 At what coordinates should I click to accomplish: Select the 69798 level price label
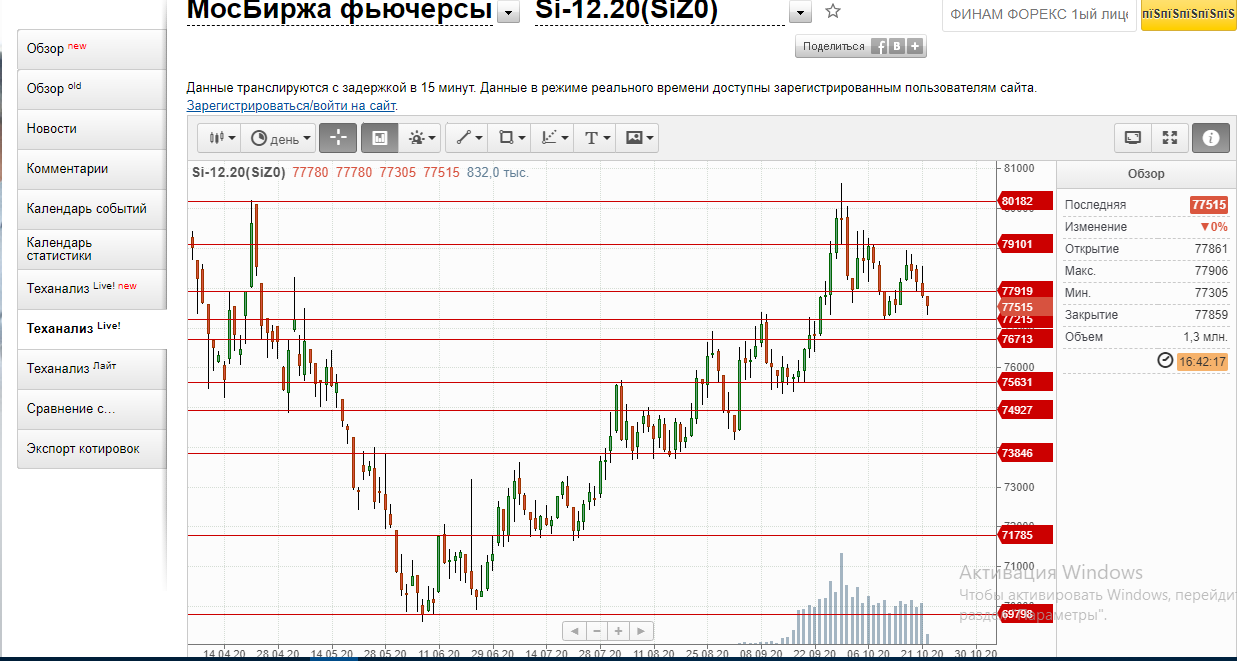pyautogui.click(x=1026, y=614)
